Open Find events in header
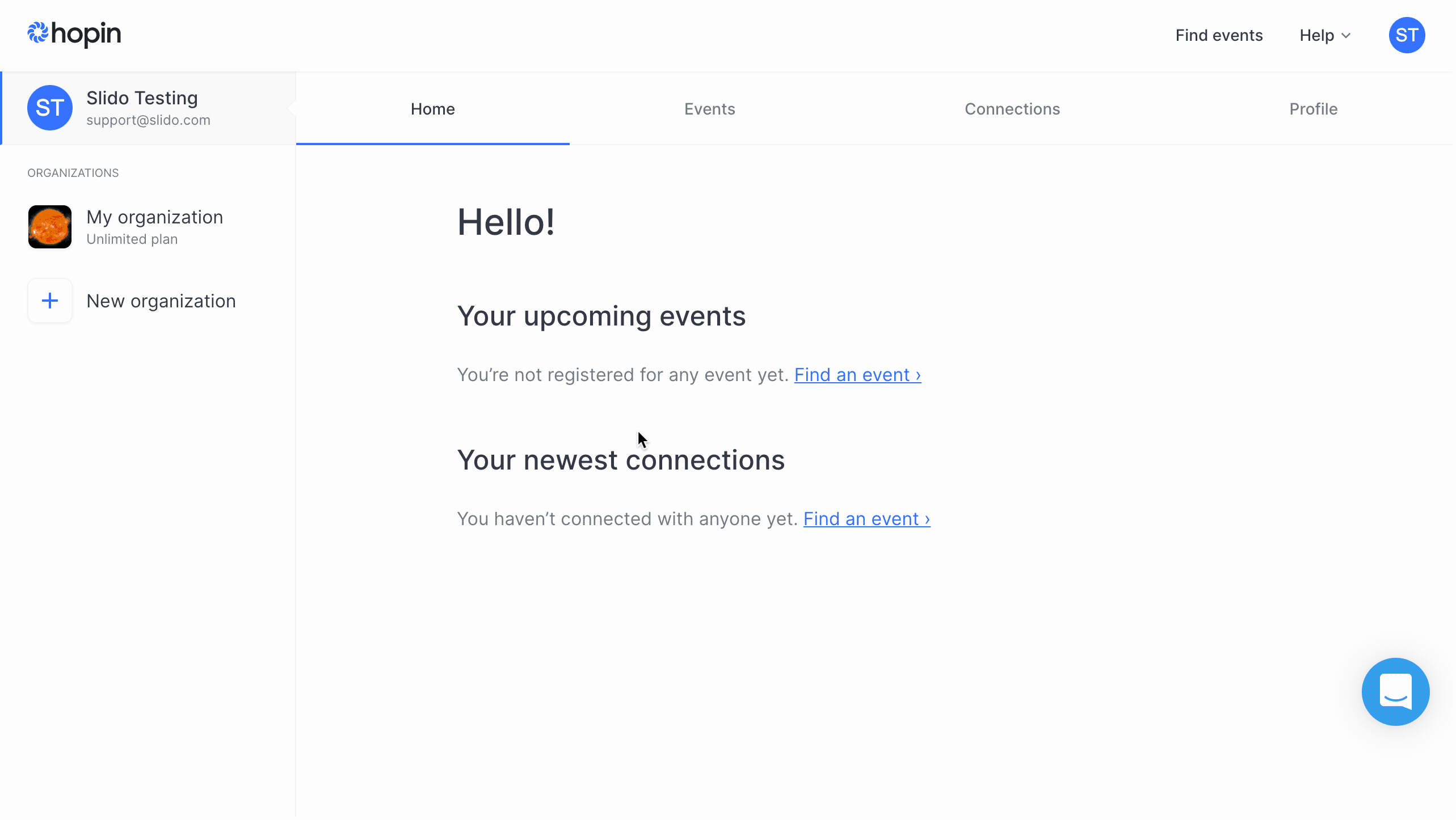Image resolution: width=1456 pixels, height=820 pixels. tap(1219, 35)
